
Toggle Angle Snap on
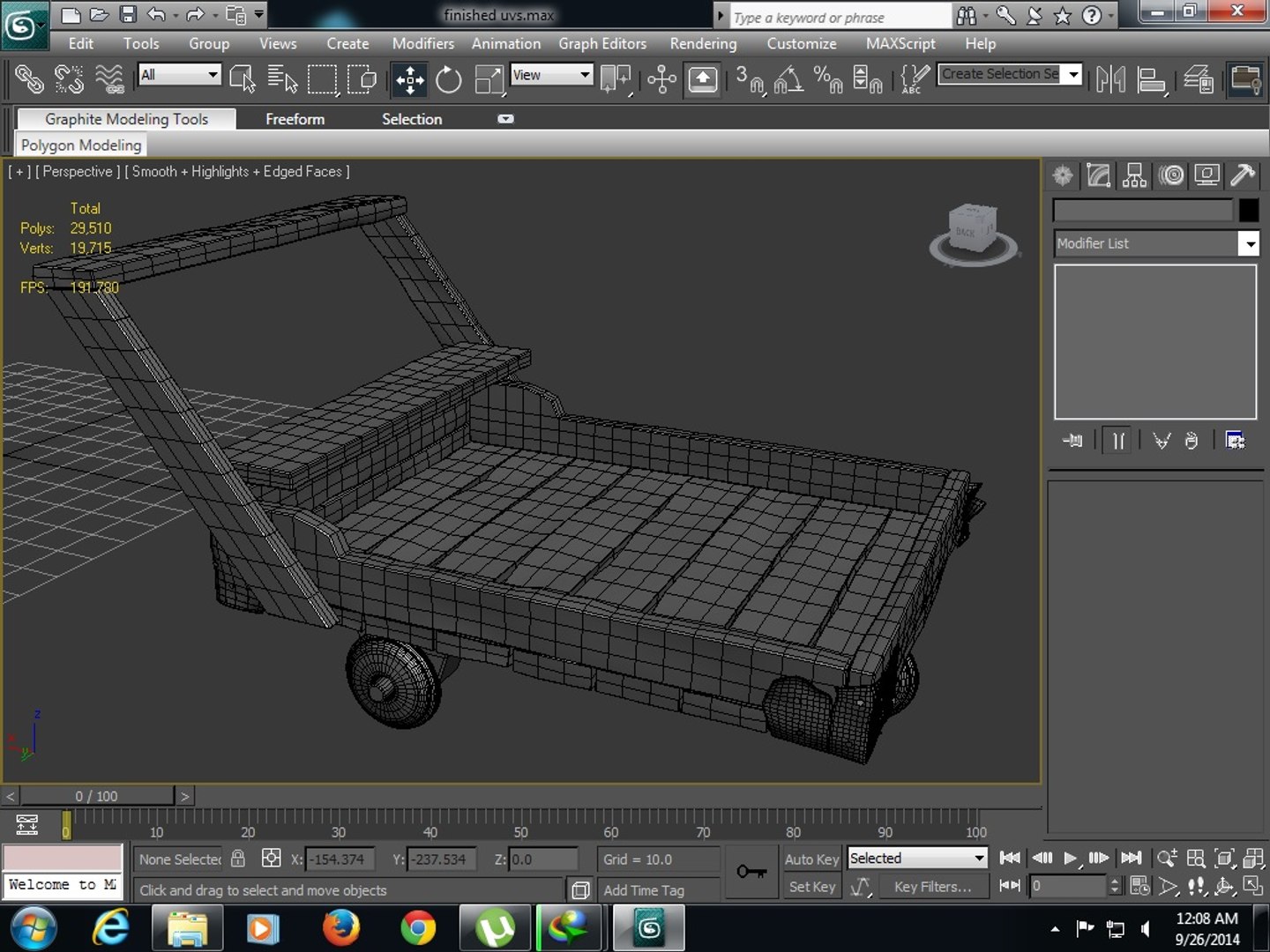pos(788,80)
